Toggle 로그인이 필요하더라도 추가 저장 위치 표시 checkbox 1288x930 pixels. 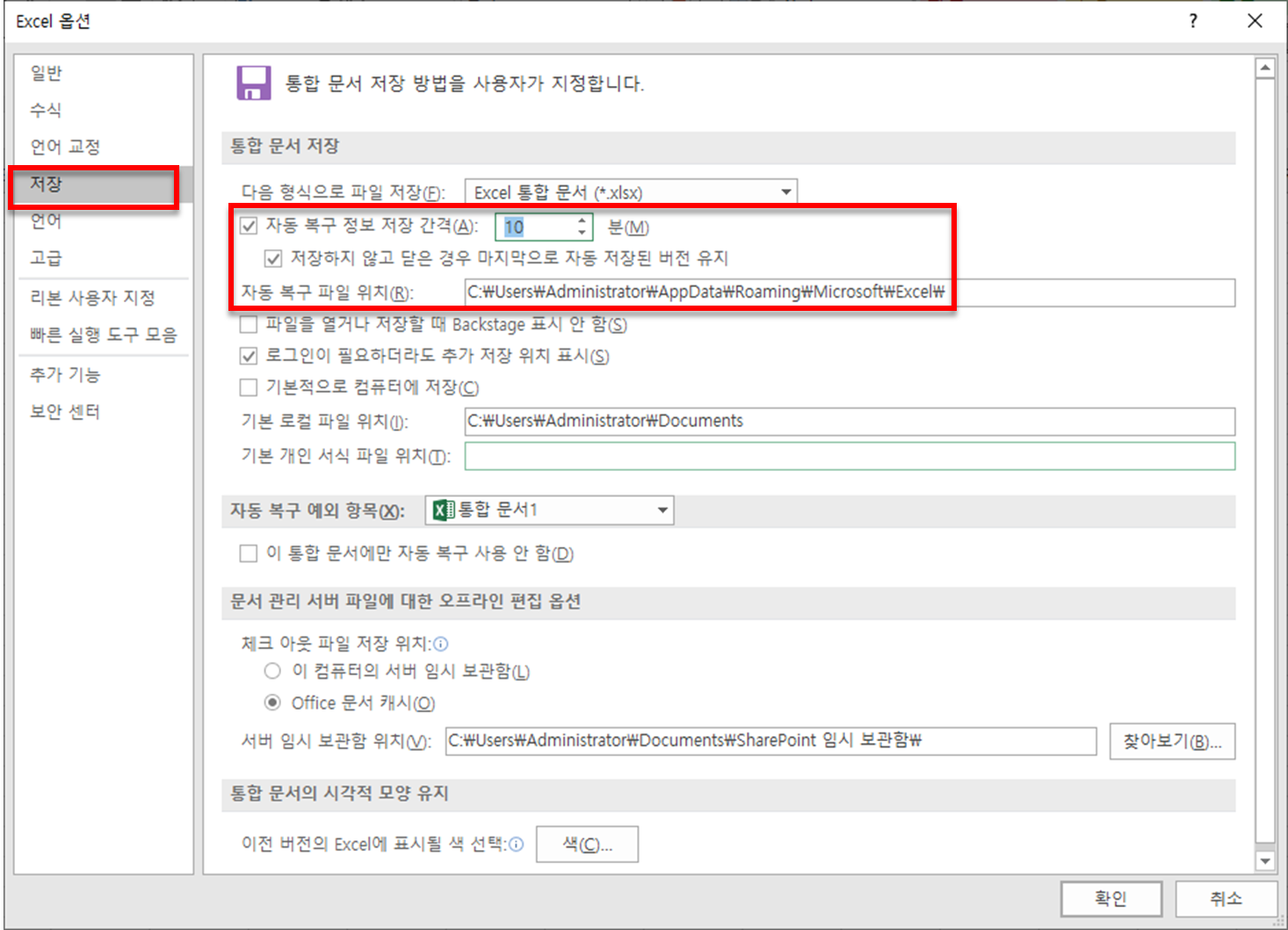[249, 357]
